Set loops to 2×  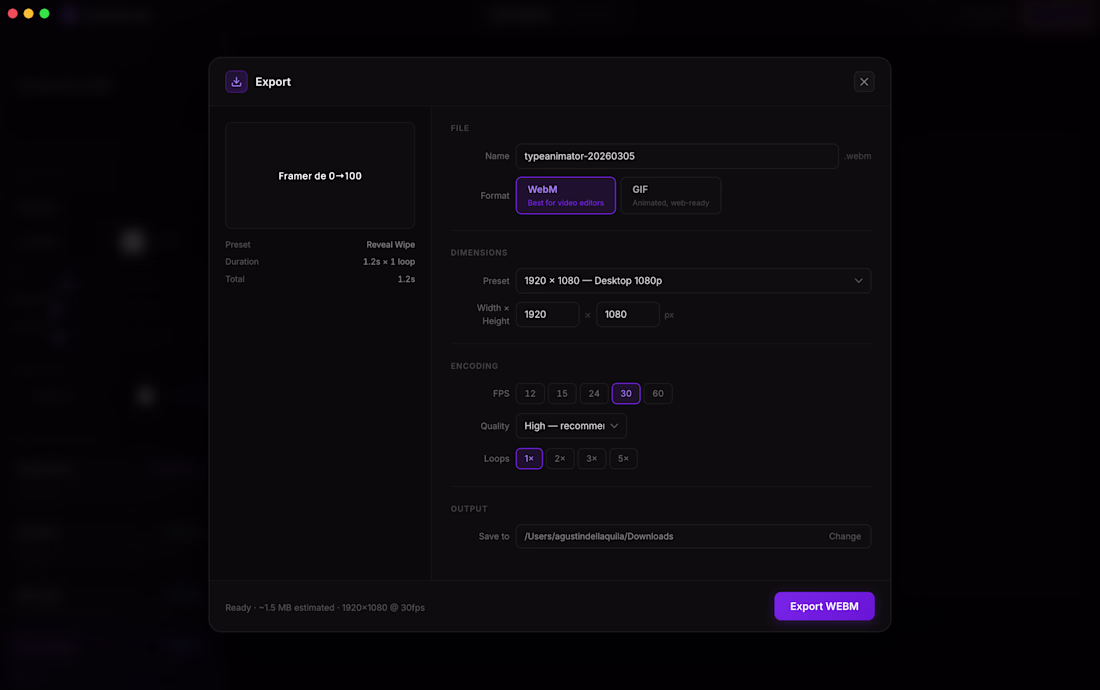(x=560, y=459)
